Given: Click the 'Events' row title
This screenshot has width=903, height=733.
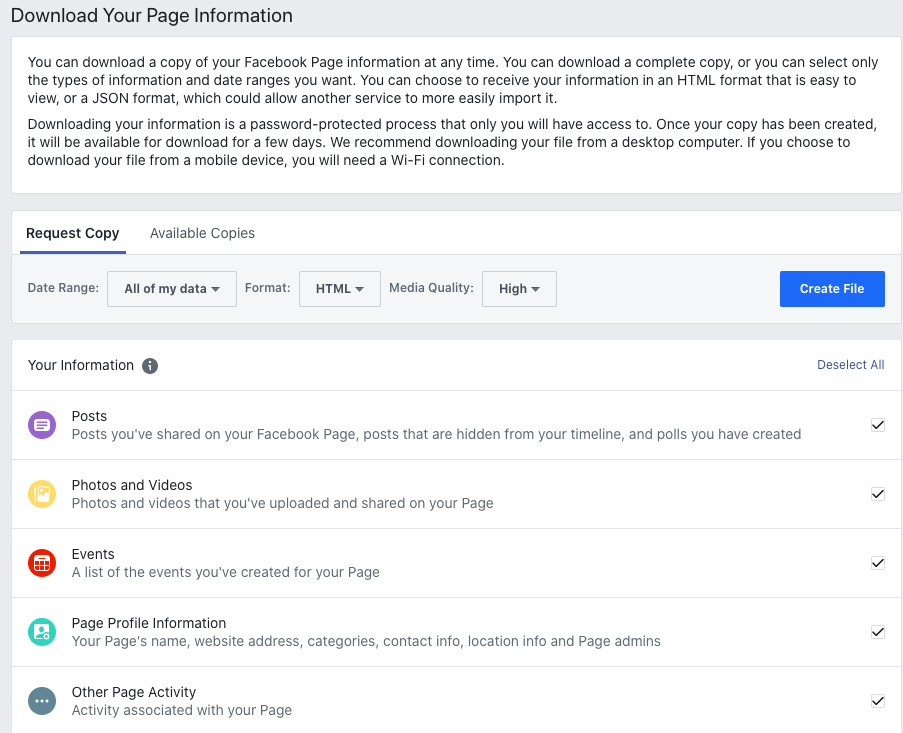Looking at the screenshot, I should click(93, 555).
